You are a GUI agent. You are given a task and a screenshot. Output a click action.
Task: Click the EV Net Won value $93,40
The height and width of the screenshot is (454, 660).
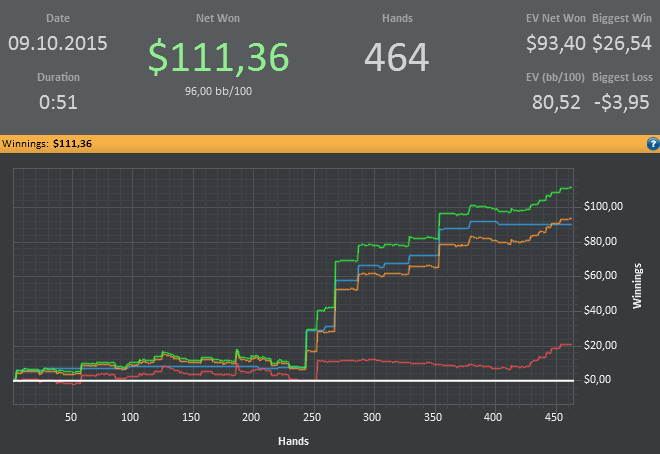556,43
